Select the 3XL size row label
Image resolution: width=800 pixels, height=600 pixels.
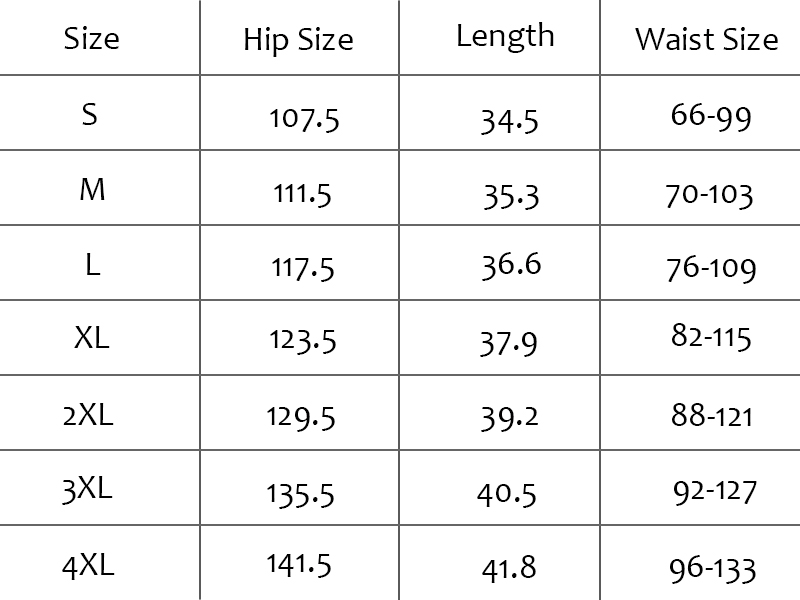tap(88, 490)
